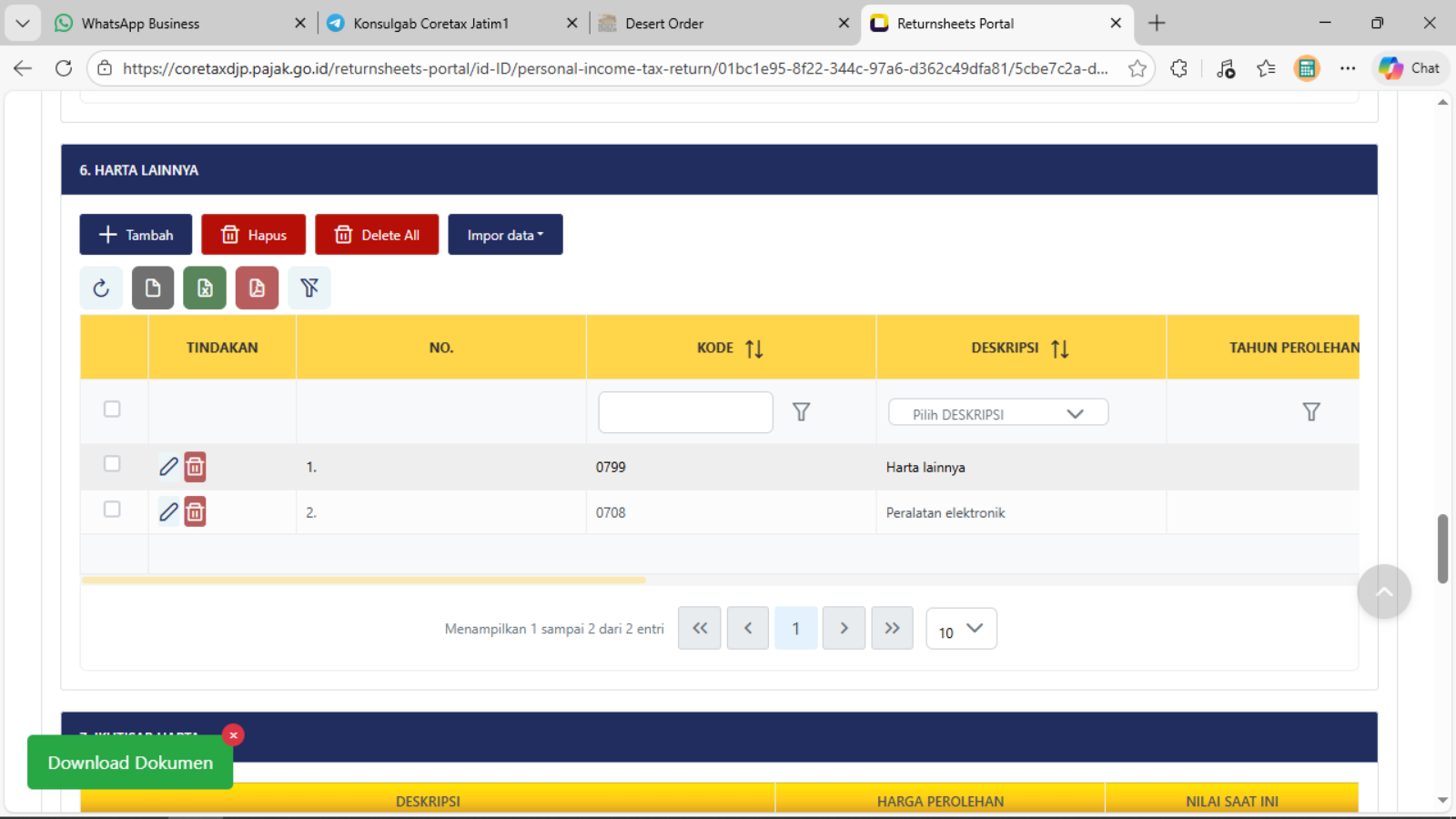Click the Tambah button
Image resolution: width=1456 pixels, height=819 pixels.
136,235
